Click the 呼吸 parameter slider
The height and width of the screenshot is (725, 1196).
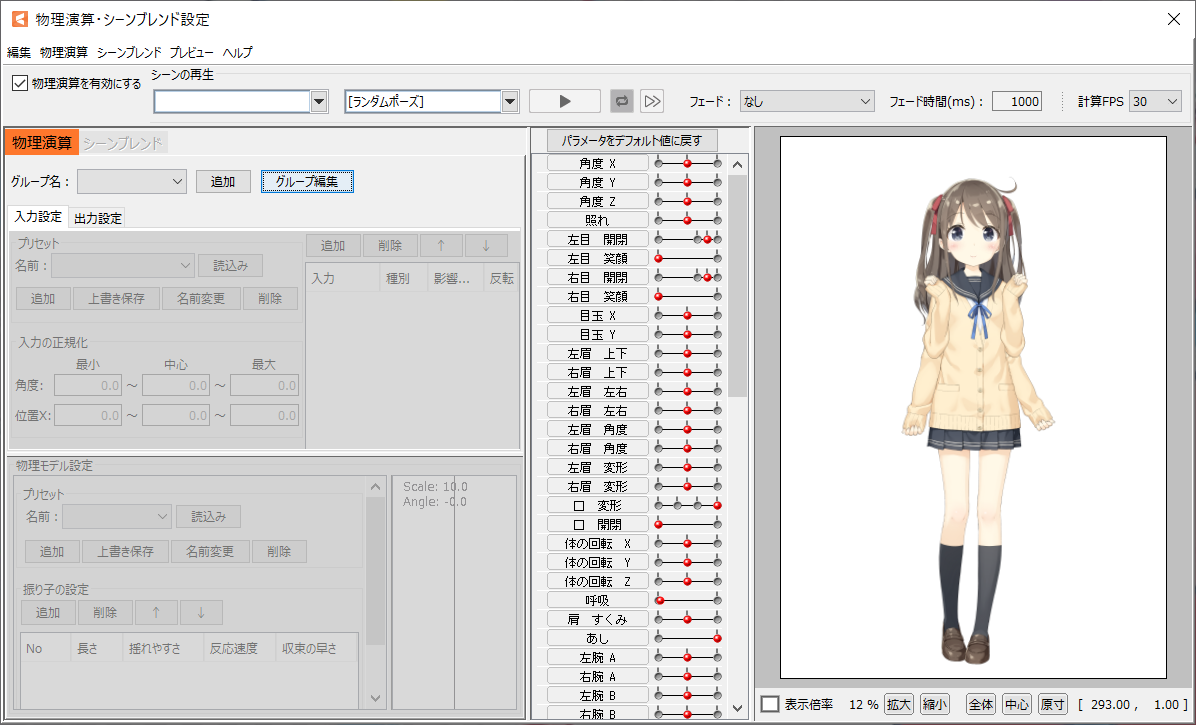click(688, 600)
